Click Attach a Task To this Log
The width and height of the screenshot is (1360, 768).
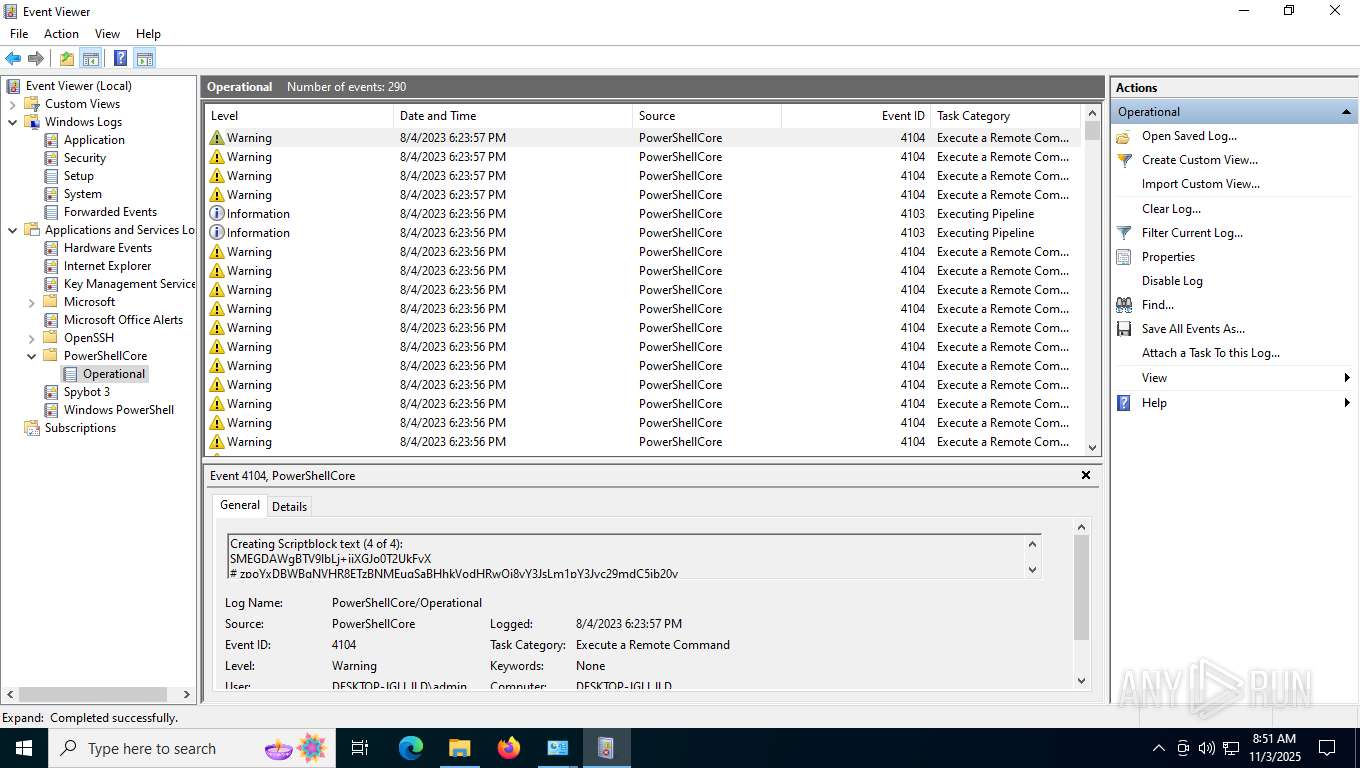[x=1210, y=353]
